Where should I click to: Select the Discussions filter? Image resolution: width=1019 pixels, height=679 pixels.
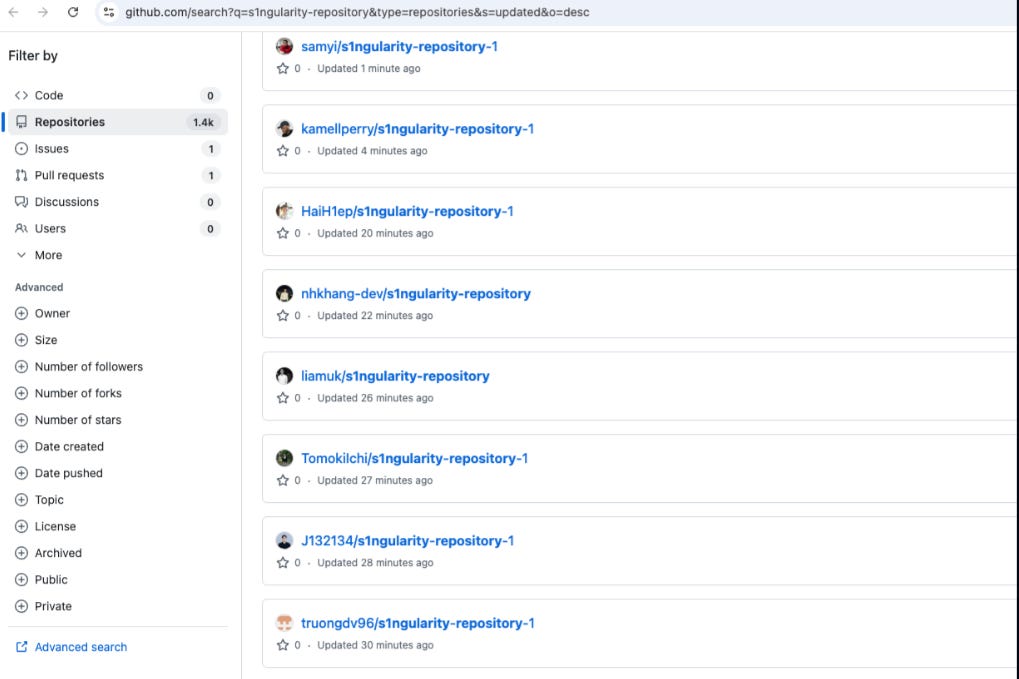pos(118,202)
